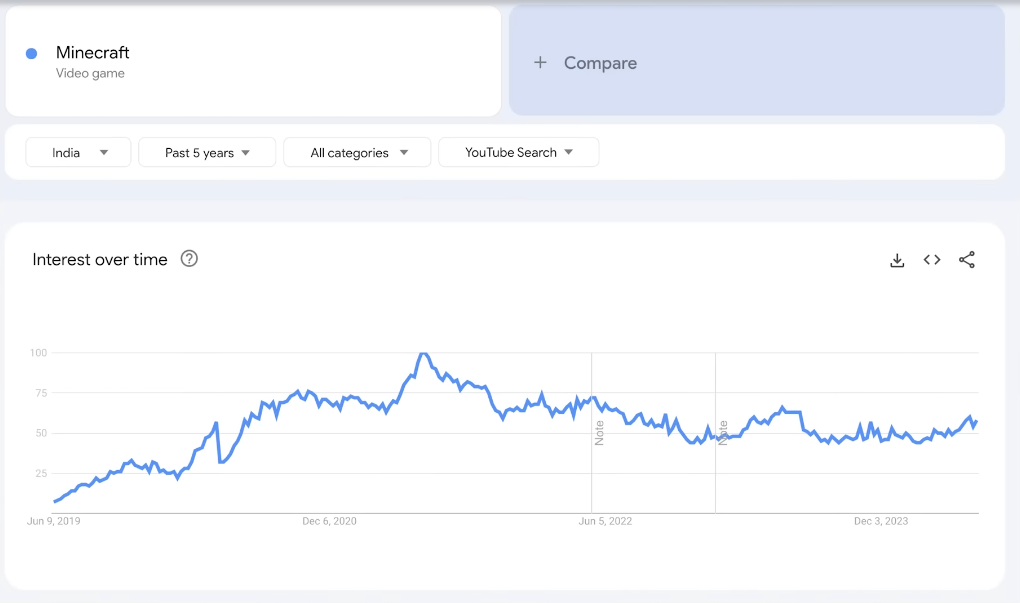Open the Past 5 years time range

pos(206,153)
